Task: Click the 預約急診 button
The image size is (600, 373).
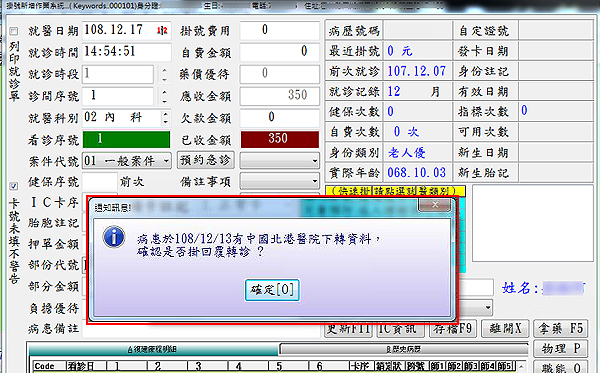Action: (x=206, y=160)
